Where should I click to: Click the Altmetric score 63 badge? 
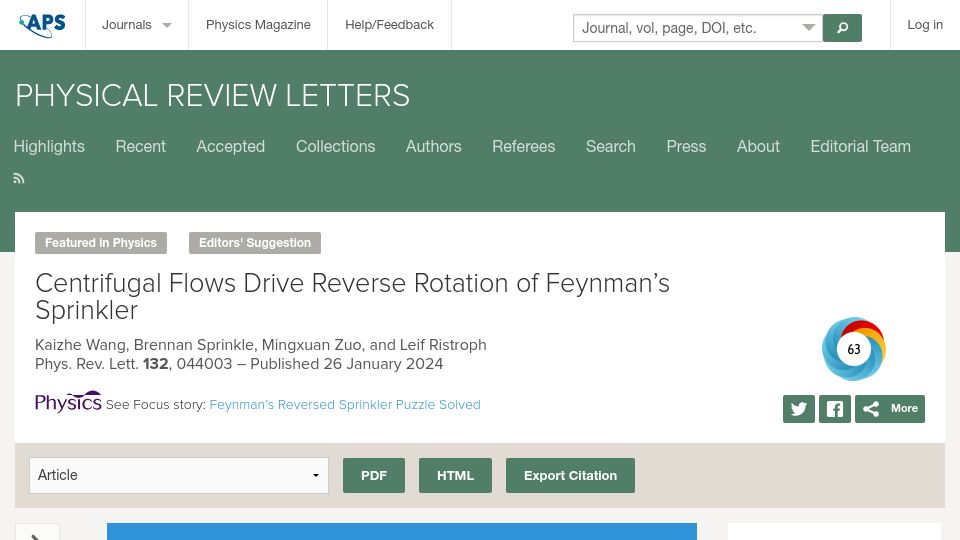(x=853, y=349)
